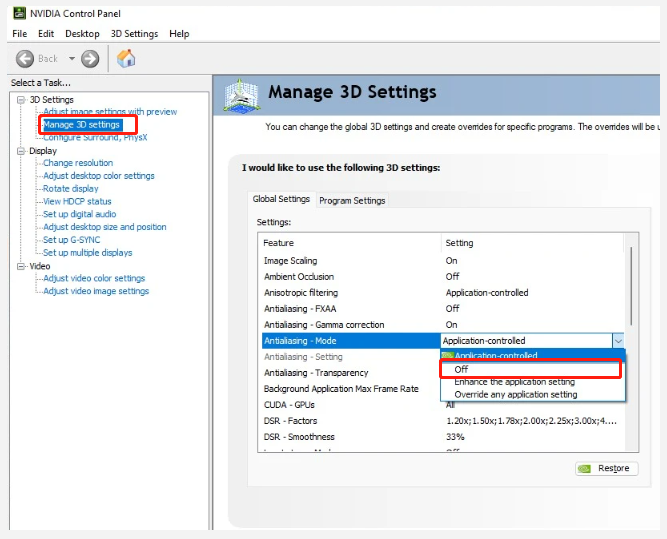The image size is (667, 539).
Task: Choose Off in the Antialiasing Mode list
Action: pos(533,369)
